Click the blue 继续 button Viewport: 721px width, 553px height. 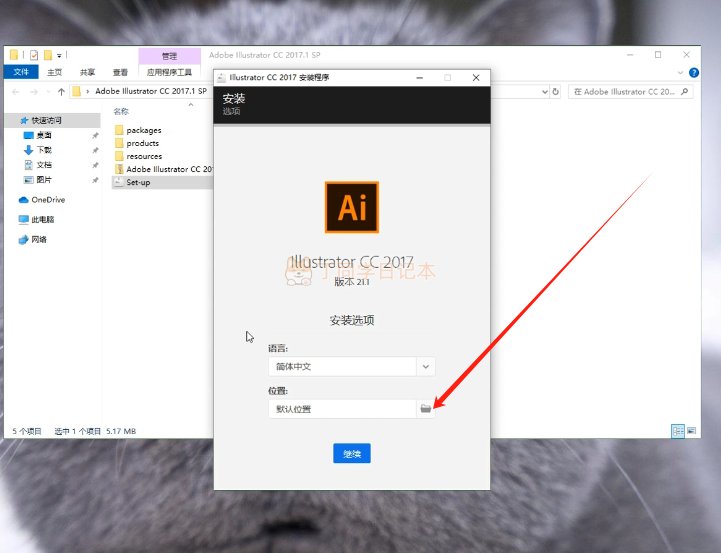tap(352, 454)
